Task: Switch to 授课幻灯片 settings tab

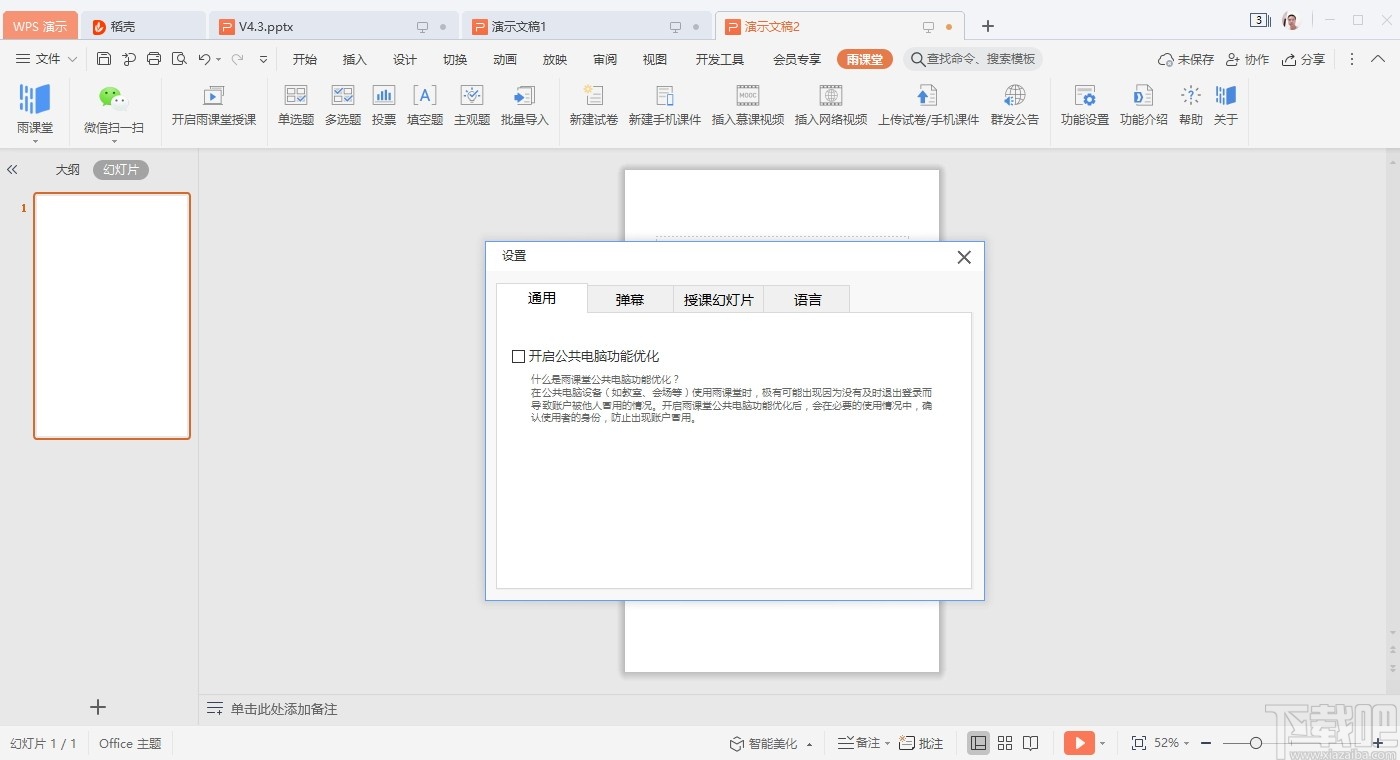Action: (719, 299)
